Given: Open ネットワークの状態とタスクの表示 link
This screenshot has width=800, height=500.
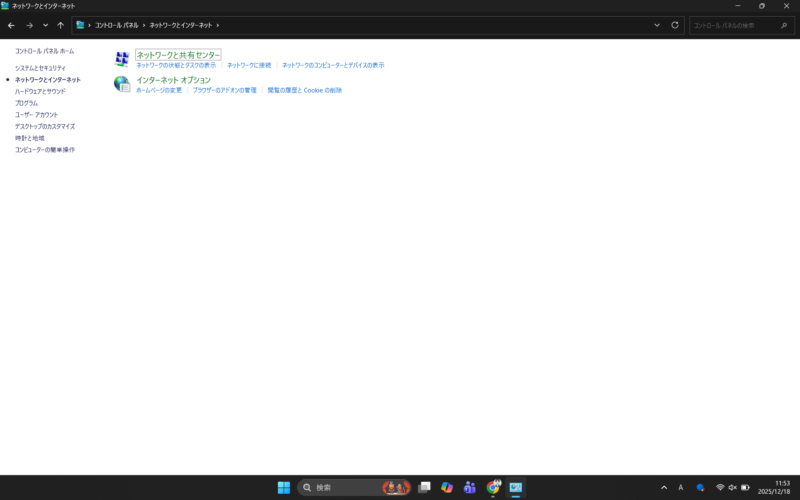Looking at the screenshot, I should point(176,65).
